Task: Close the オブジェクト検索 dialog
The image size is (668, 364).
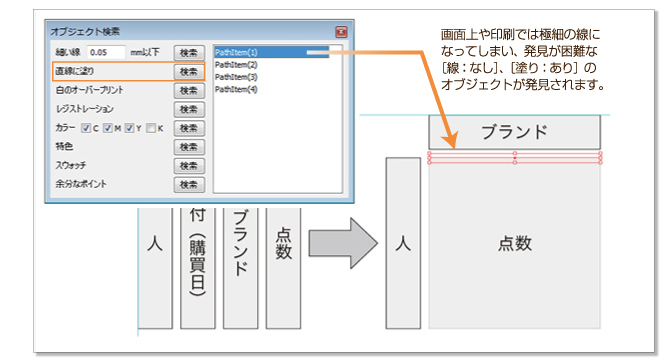Action: click(341, 32)
